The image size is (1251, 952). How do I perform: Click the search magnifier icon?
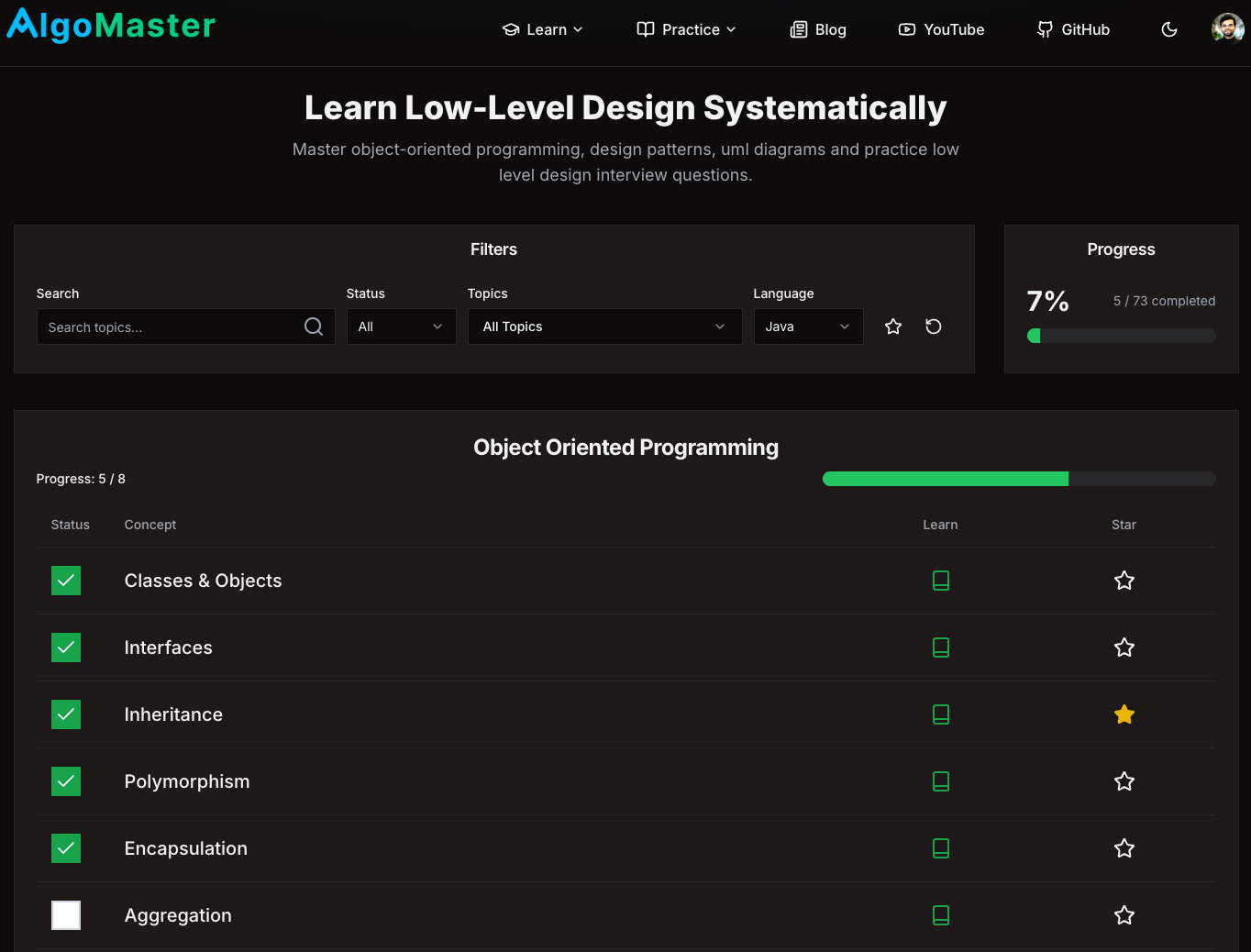click(x=313, y=327)
